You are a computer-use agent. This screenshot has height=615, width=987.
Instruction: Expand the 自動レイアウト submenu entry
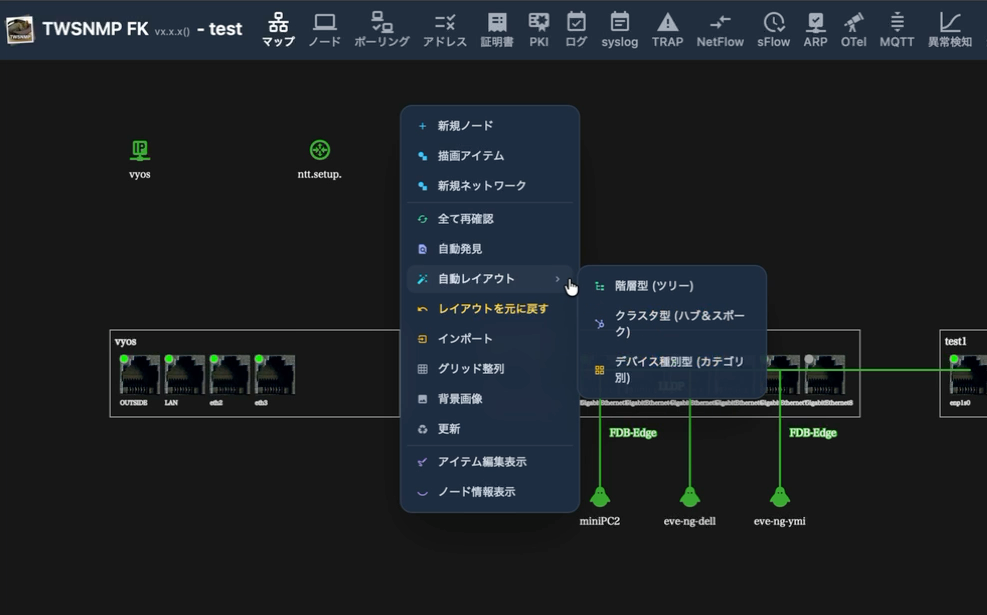[x=490, y=279]
